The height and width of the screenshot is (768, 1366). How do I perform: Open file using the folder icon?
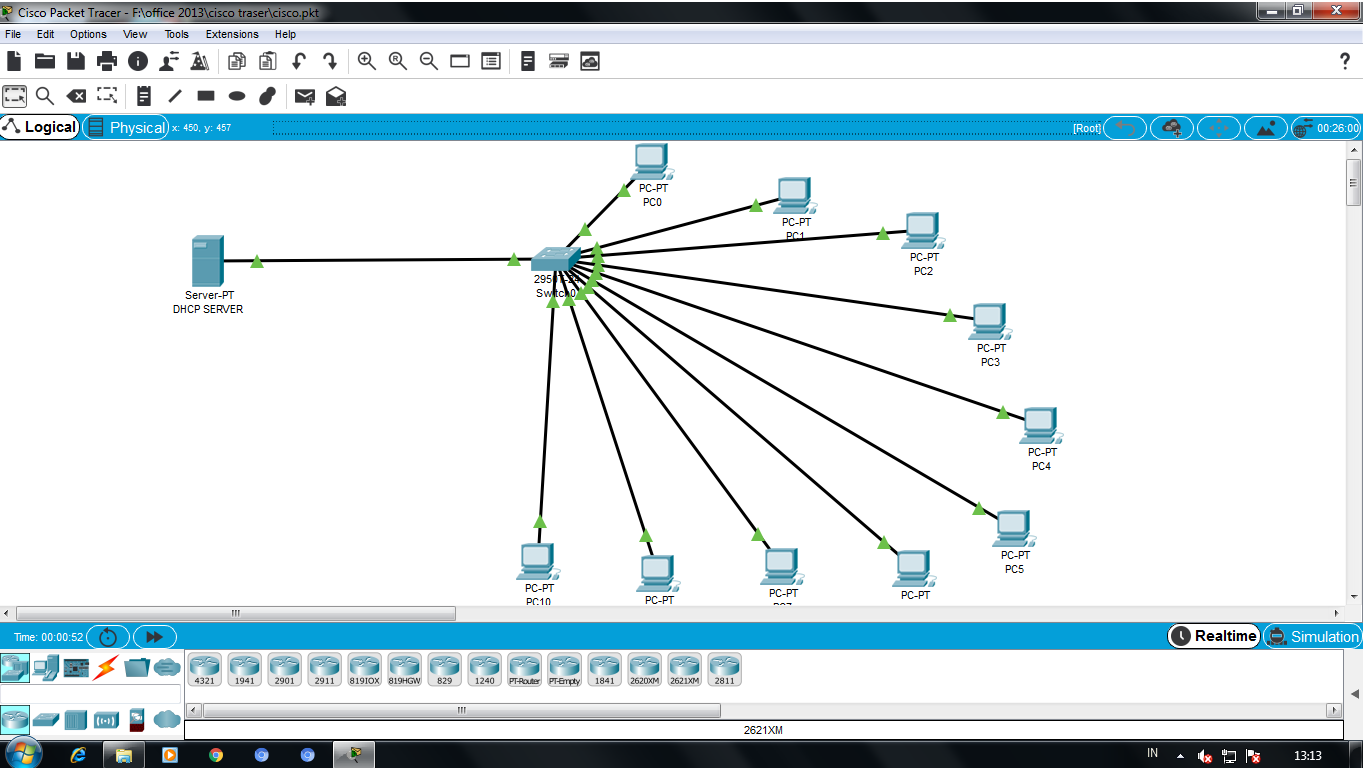point(45,61)
